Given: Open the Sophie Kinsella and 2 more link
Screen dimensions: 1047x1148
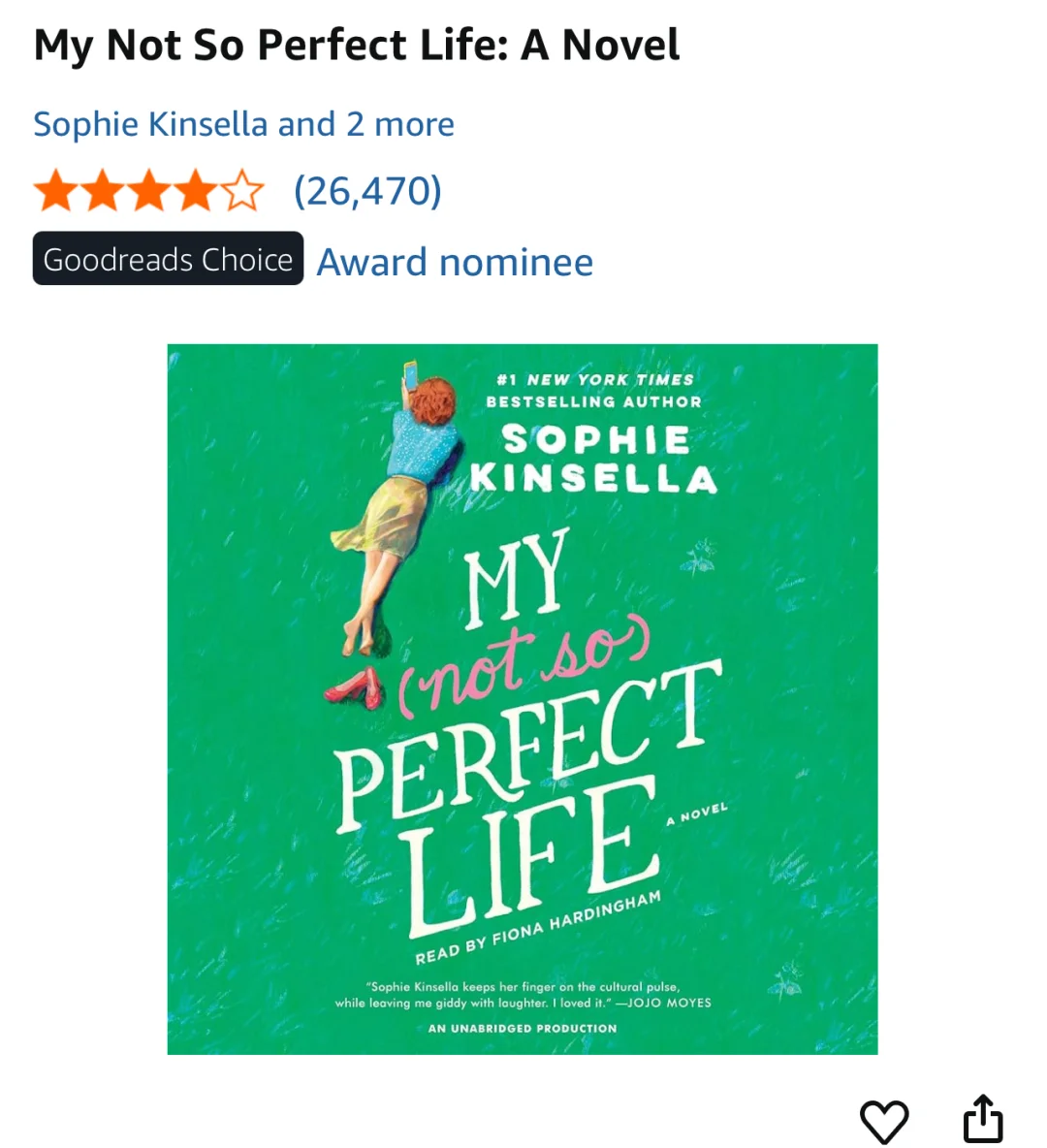Looking at the screenshot, I should [243, 124].
